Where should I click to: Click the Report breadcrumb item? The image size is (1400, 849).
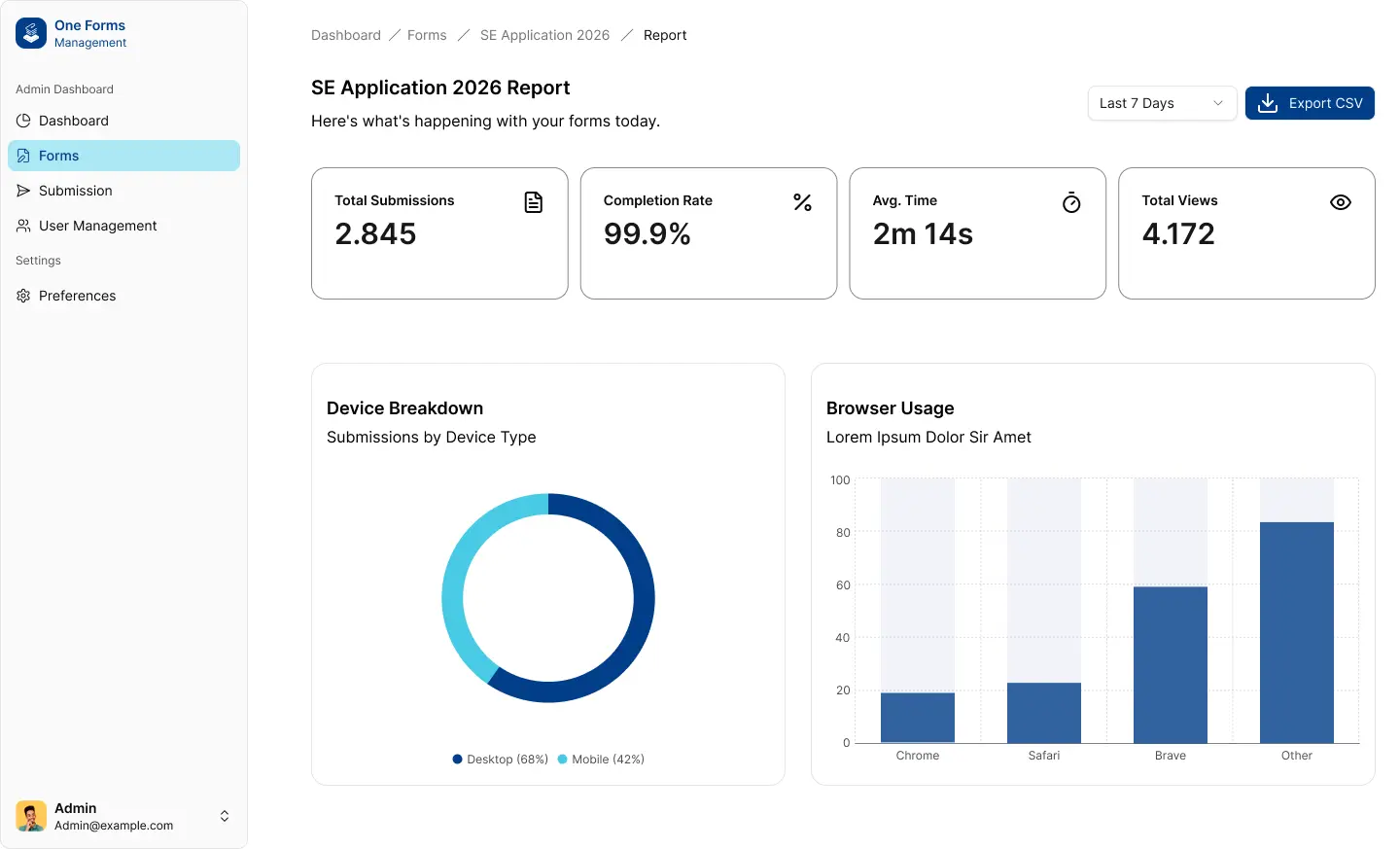tap(665, 35)
